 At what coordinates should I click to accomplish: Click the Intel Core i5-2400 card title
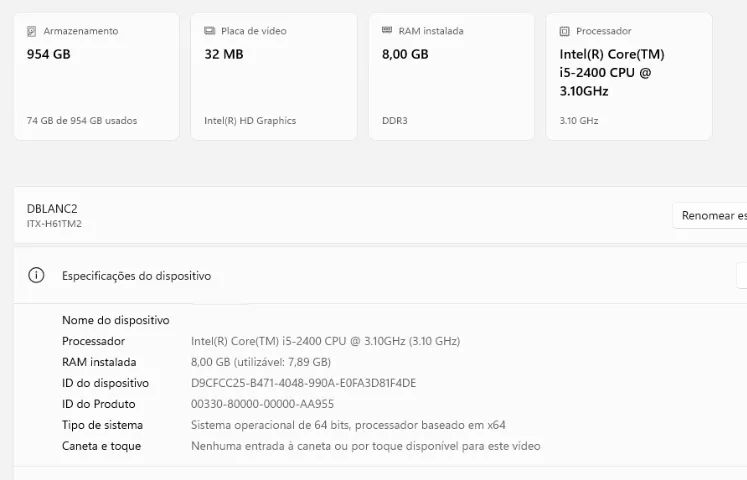pyautogui.click(x=611, y=72)
